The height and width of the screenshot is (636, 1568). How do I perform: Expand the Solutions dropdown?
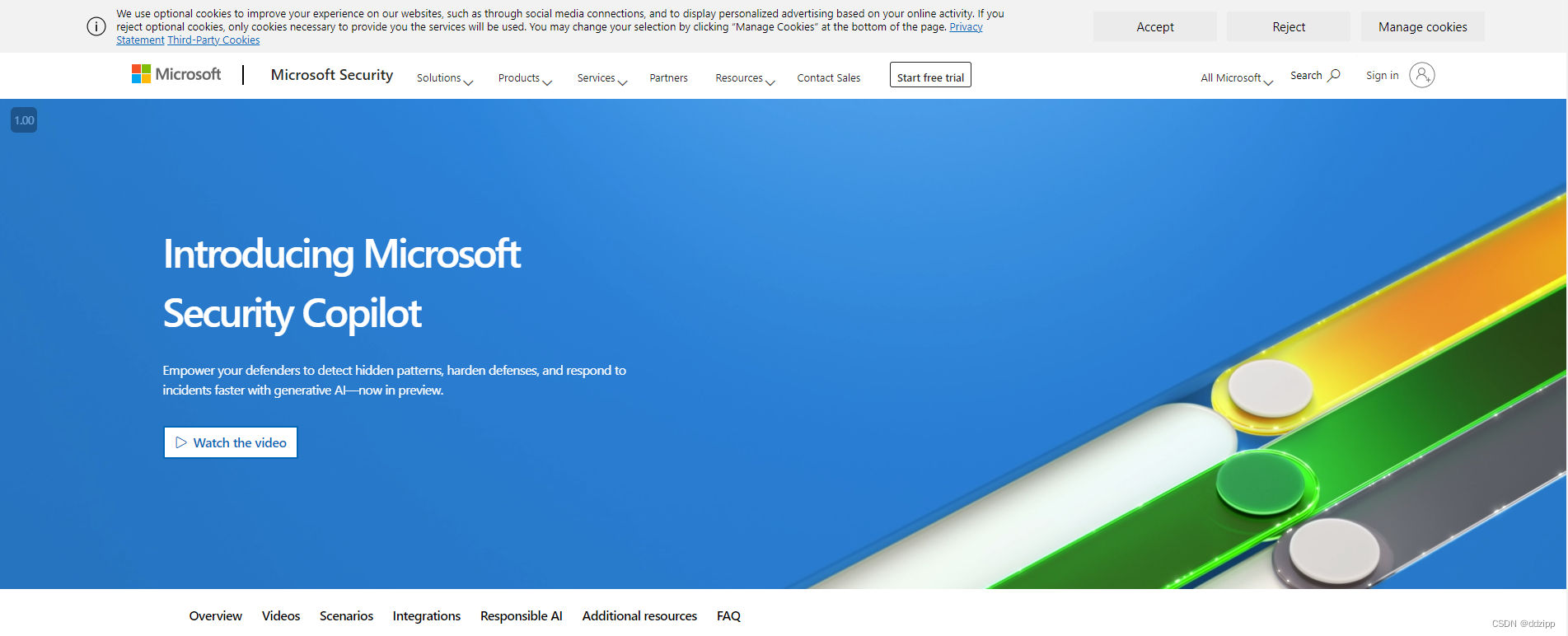pos(445,78)
